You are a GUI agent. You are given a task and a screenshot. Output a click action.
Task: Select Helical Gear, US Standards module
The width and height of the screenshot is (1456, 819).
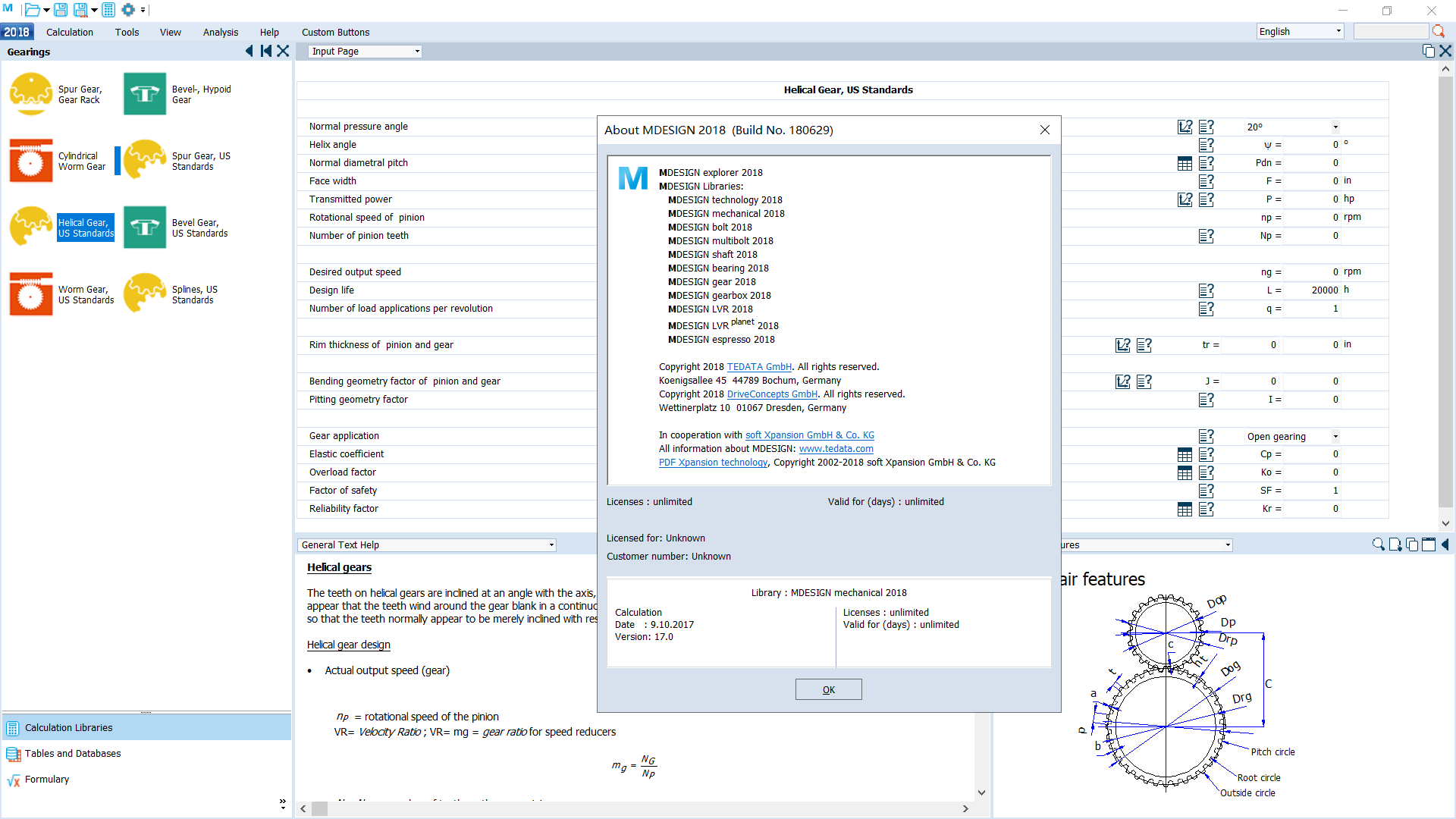(x=61, y=227)
